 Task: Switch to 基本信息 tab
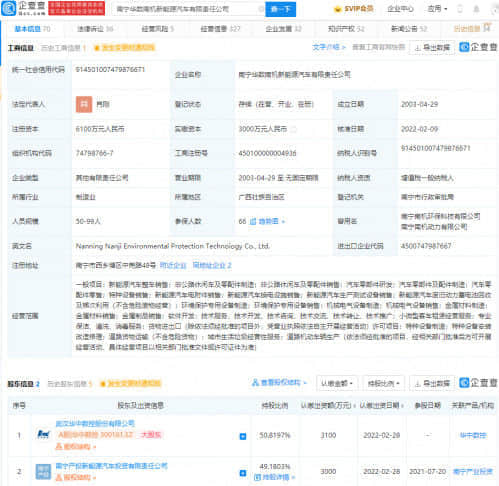32,29
